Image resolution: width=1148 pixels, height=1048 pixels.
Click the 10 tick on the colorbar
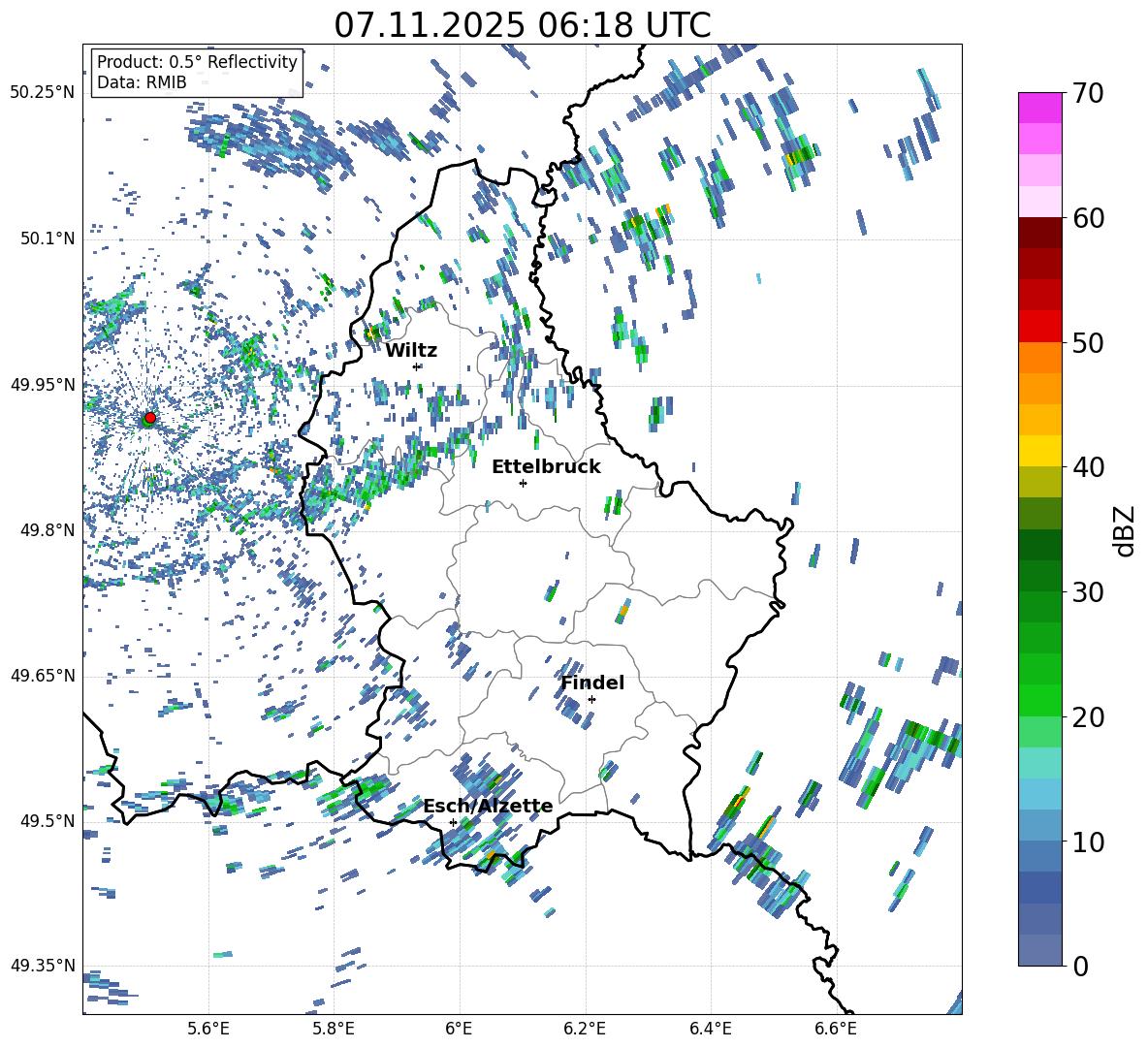coord(1088,842)
